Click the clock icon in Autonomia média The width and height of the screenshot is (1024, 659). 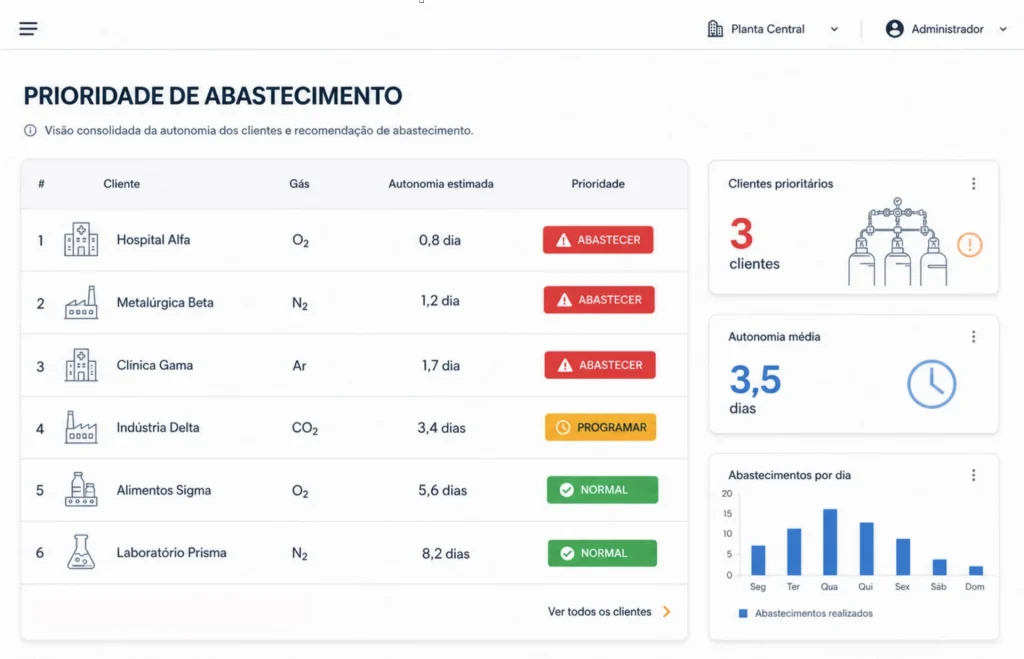tap(931, 384)
